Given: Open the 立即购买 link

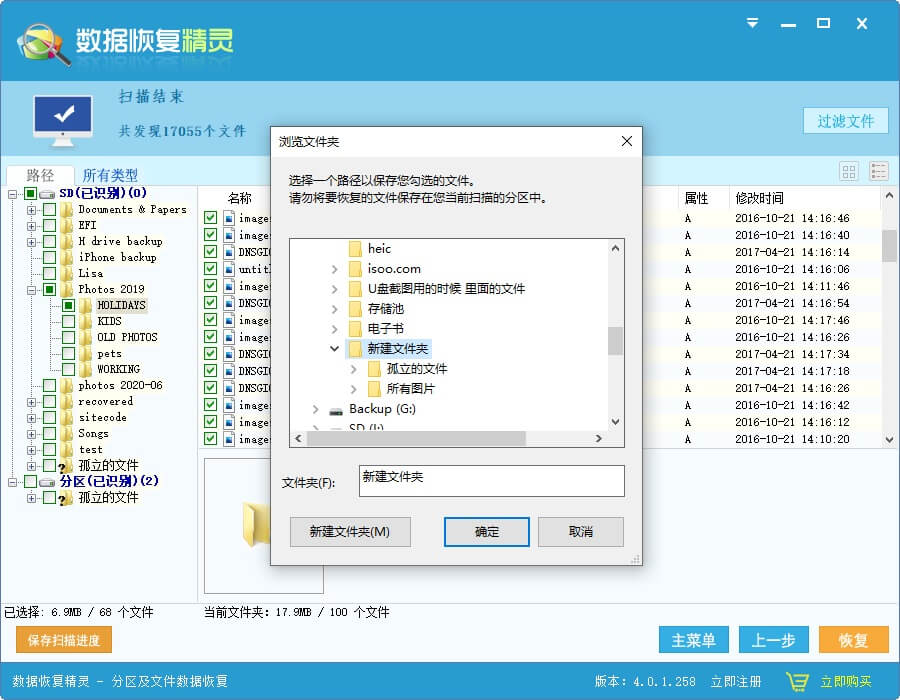Looking at the screenshot, I should (x=846, y=682).
